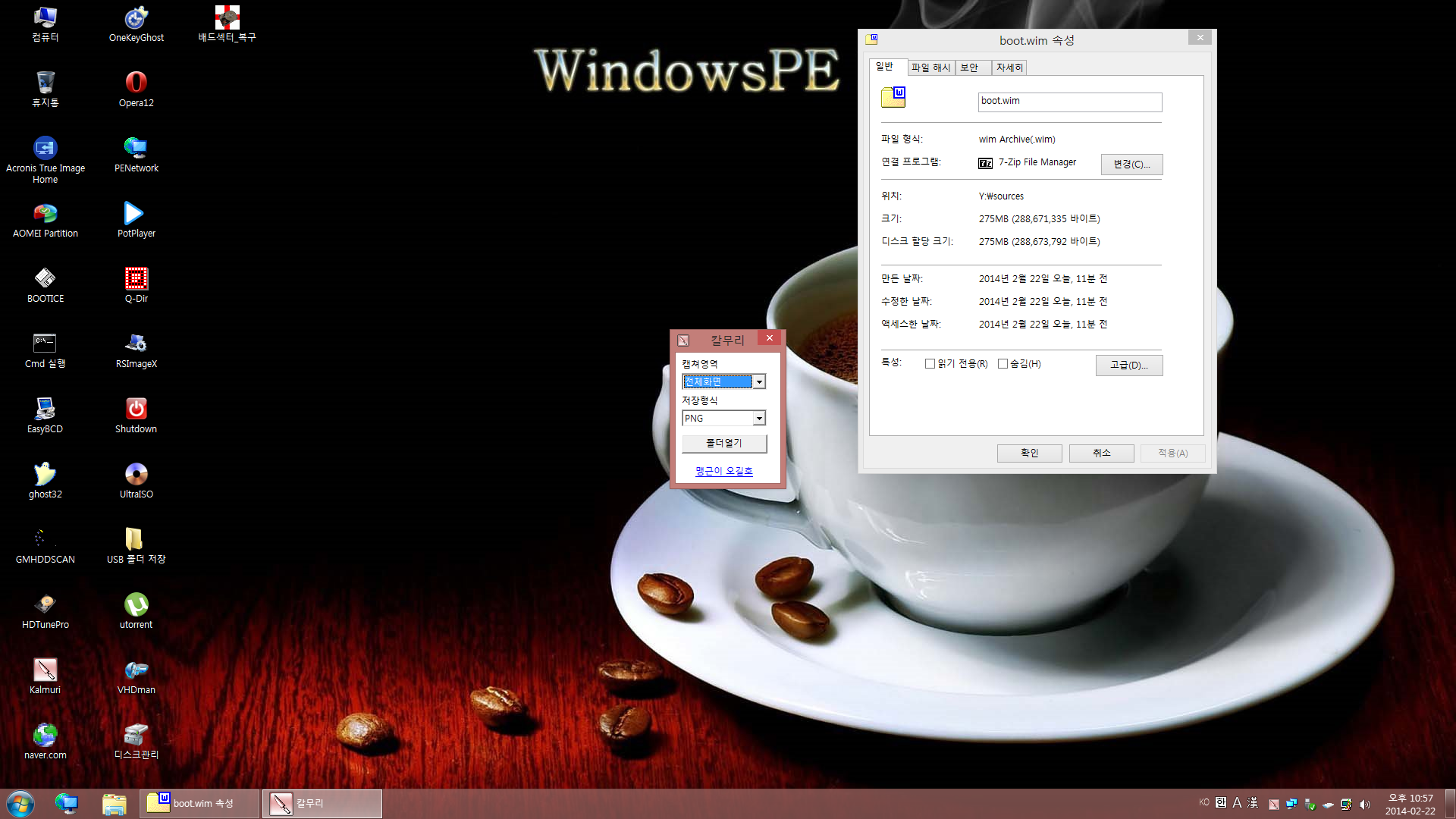Click the Shutdown desktop icon
This screenshot has height=819, width=1456.
pos(136,415)
